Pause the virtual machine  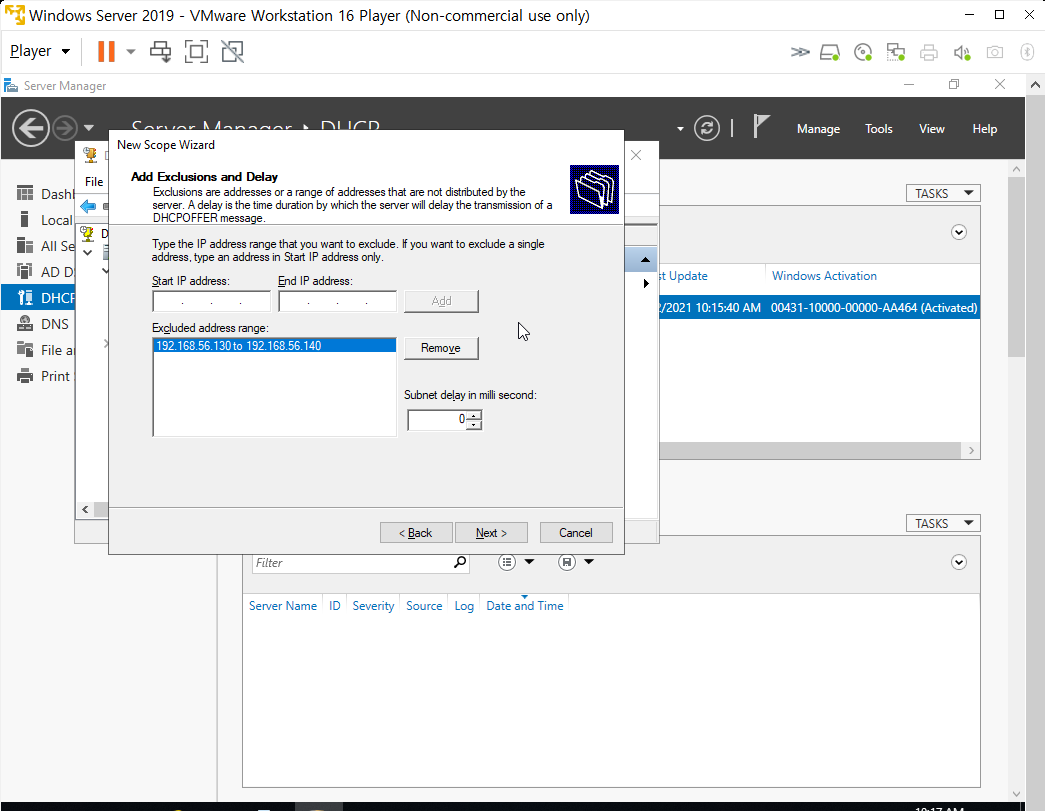[106, 51]
